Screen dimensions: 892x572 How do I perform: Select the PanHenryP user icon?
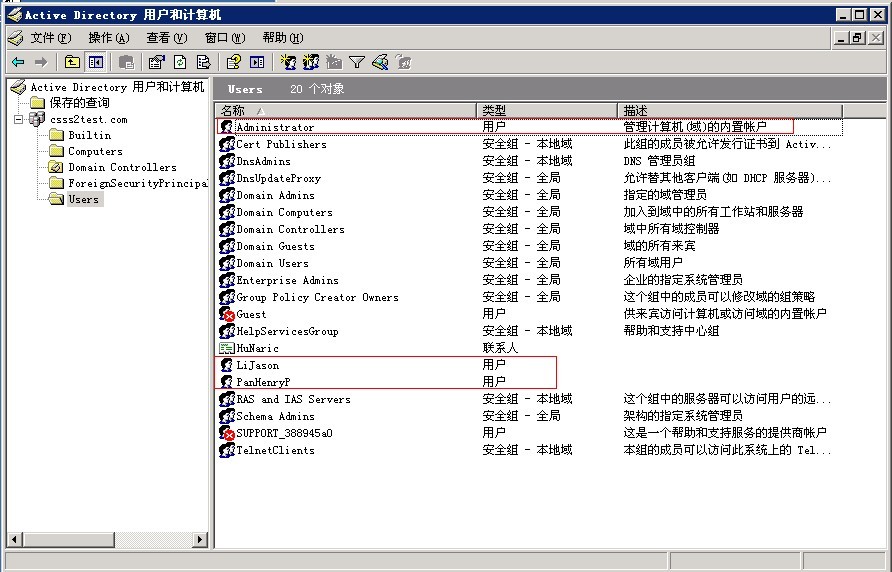coord(226,382)
